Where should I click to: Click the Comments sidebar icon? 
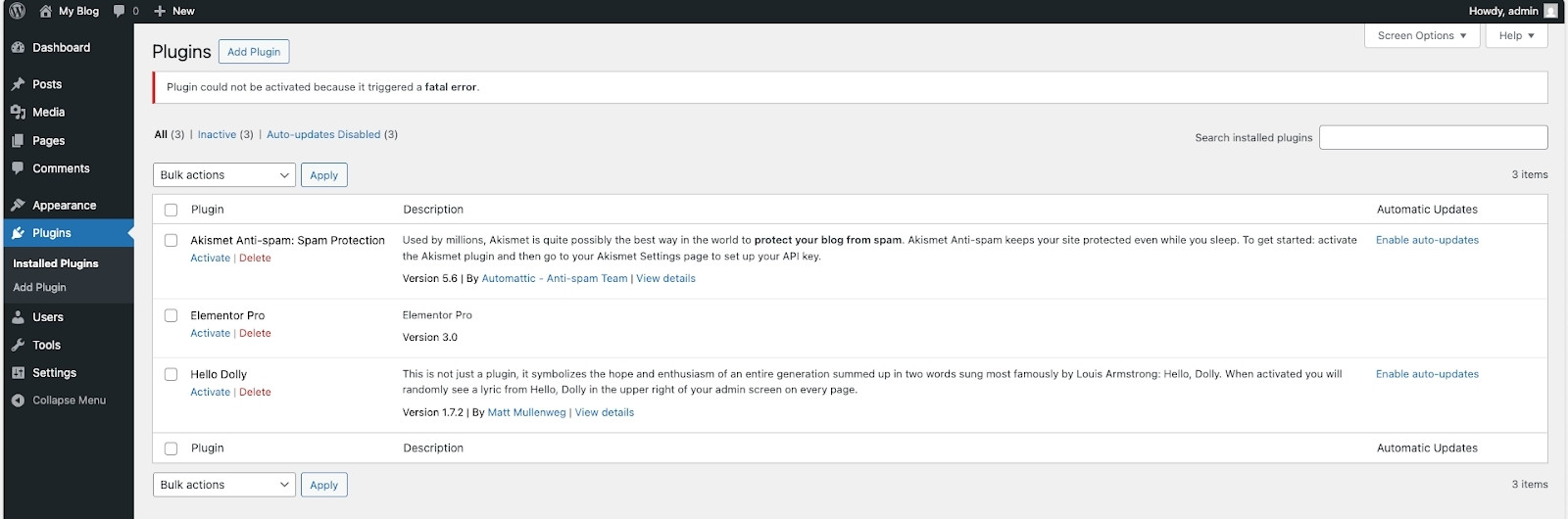pos(18,168)
